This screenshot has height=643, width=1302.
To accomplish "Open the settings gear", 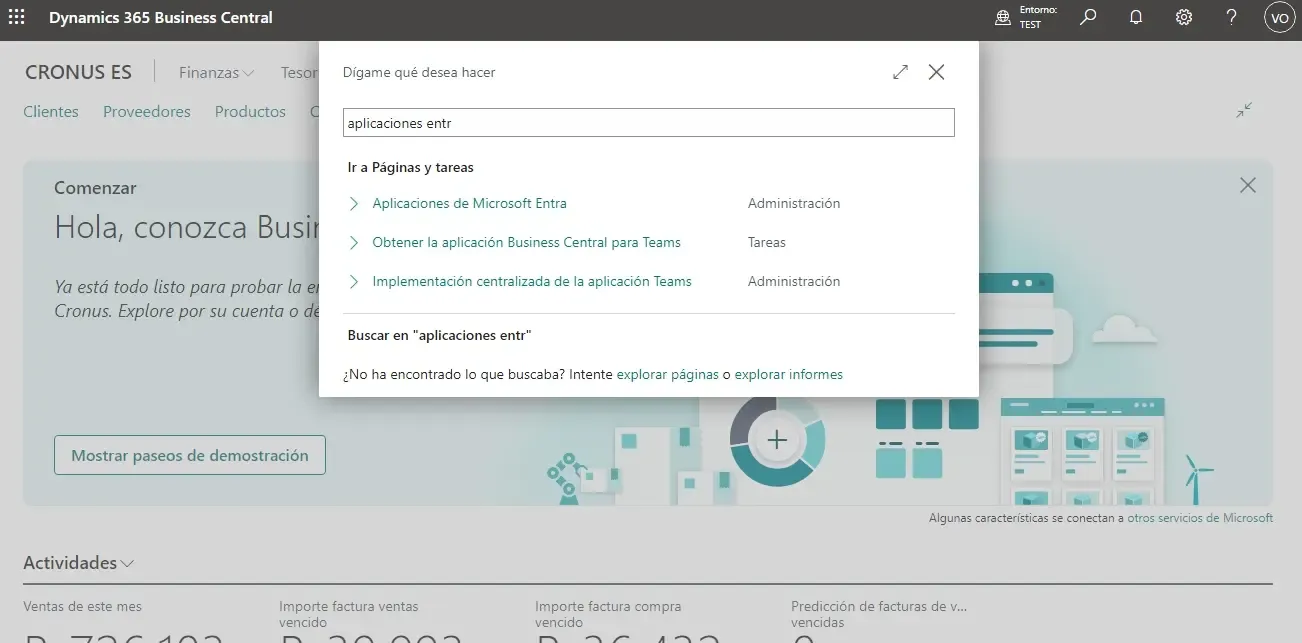I will 1184,17.
